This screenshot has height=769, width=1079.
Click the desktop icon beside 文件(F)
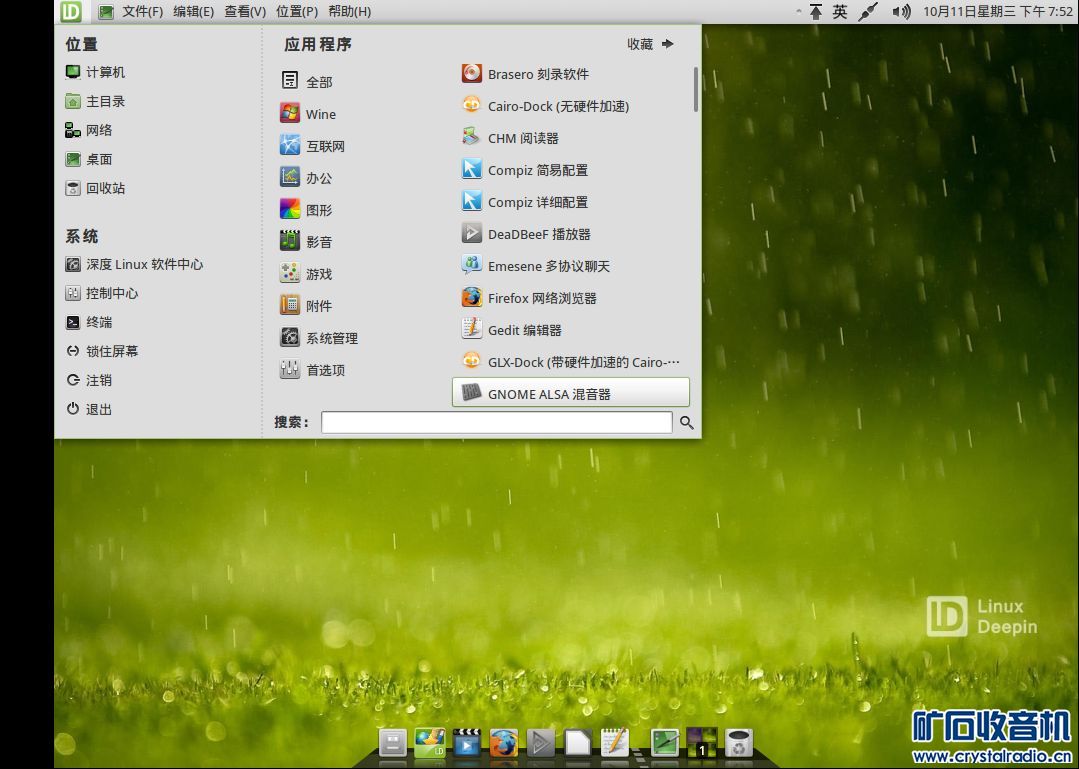pyautogui.click(x=105, y=11)
